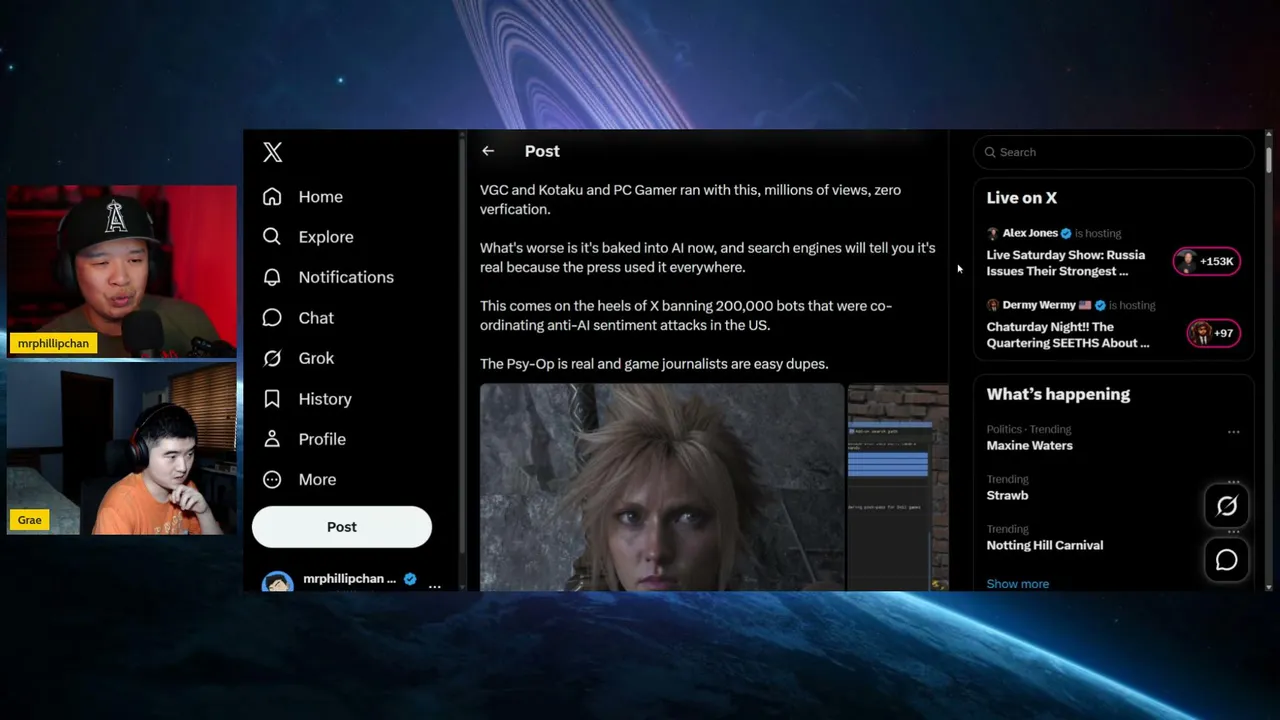Open the floating chat bubble button
Image resolution: width=1280 pixels, height=720 pixels.
coord(1227,561)
